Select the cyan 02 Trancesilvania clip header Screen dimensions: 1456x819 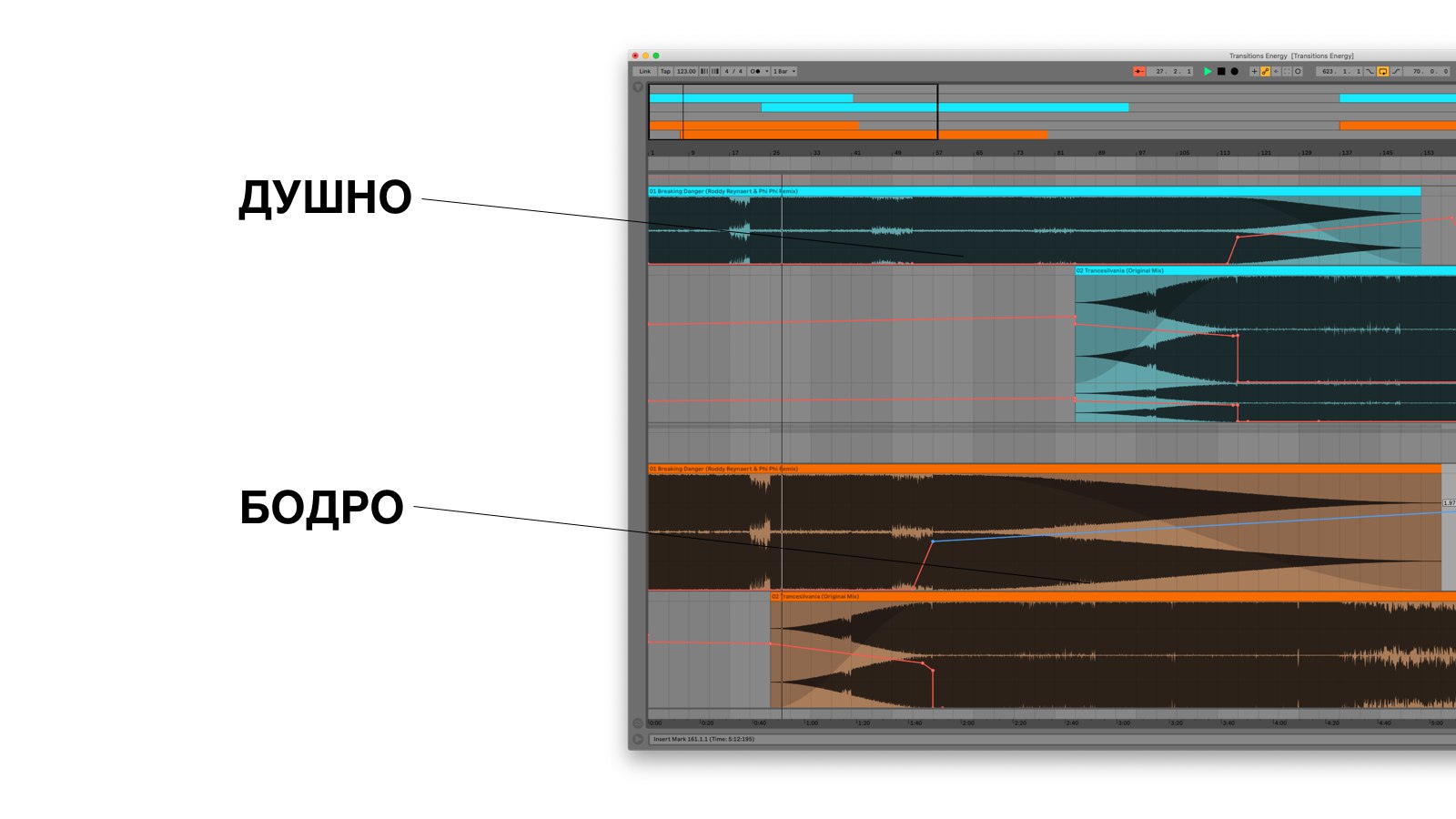tap(1265, 270)
